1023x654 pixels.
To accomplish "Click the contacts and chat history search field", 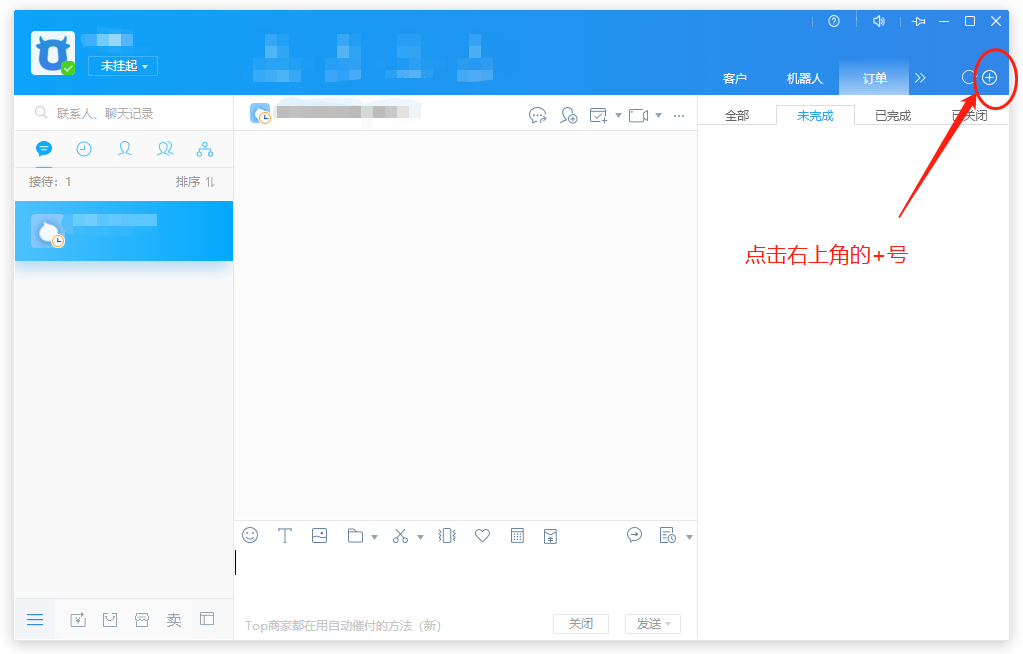I will click(x=125, y=113).
